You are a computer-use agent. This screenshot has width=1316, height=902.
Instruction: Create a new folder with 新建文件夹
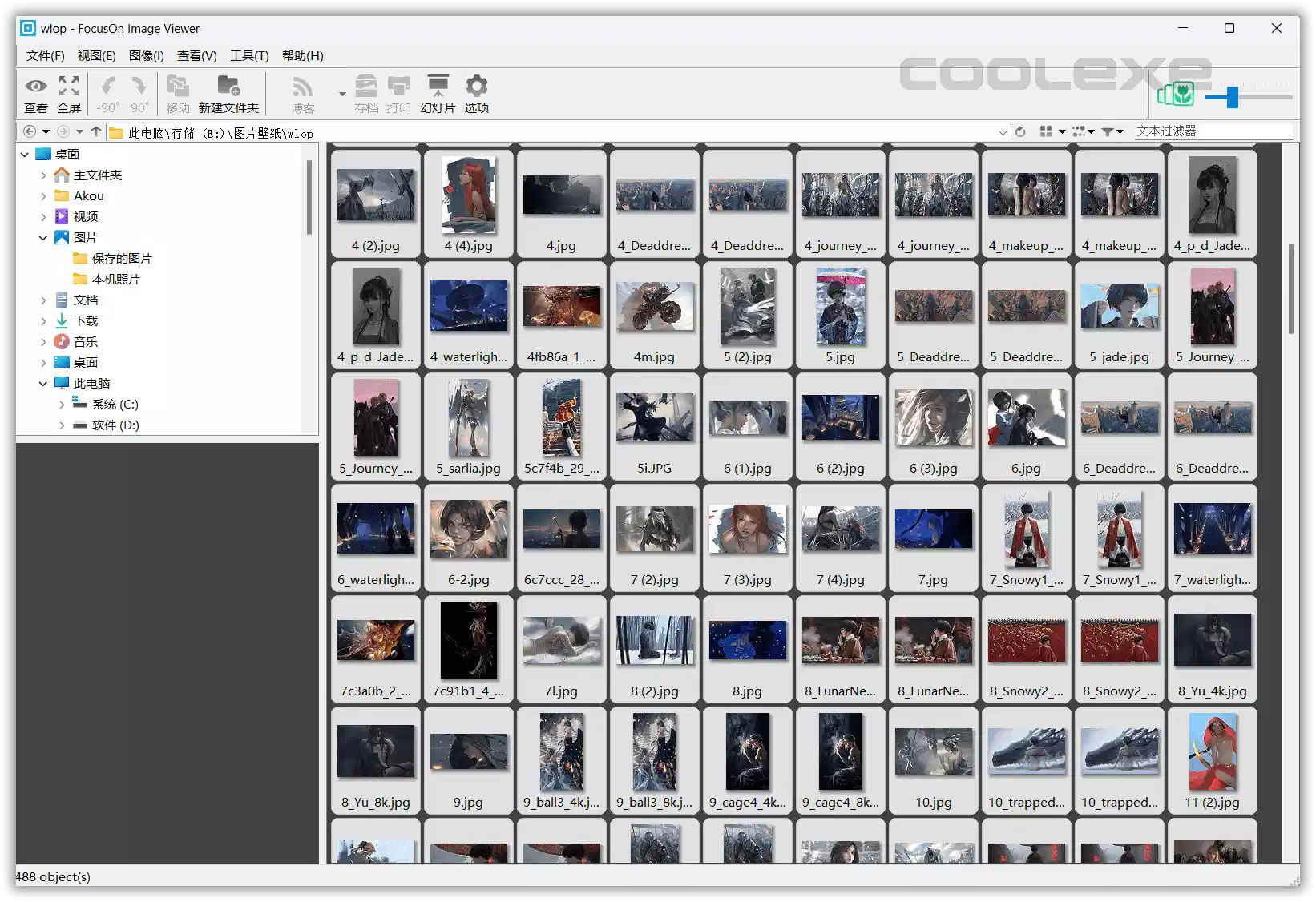point(229,92)
